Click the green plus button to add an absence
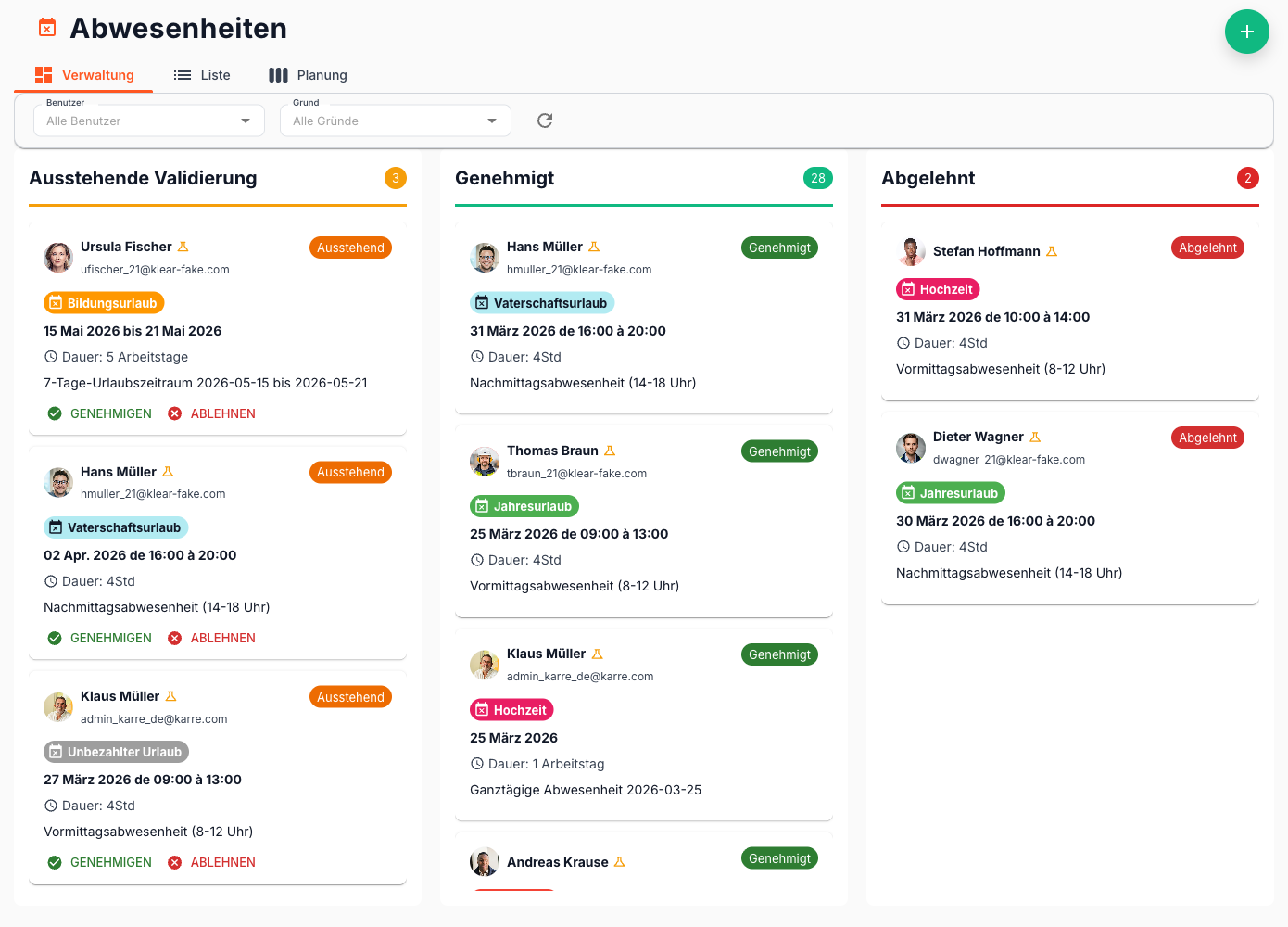Image resolution: width=1288 pixels, height=927 pixels. coord(1246,32)
